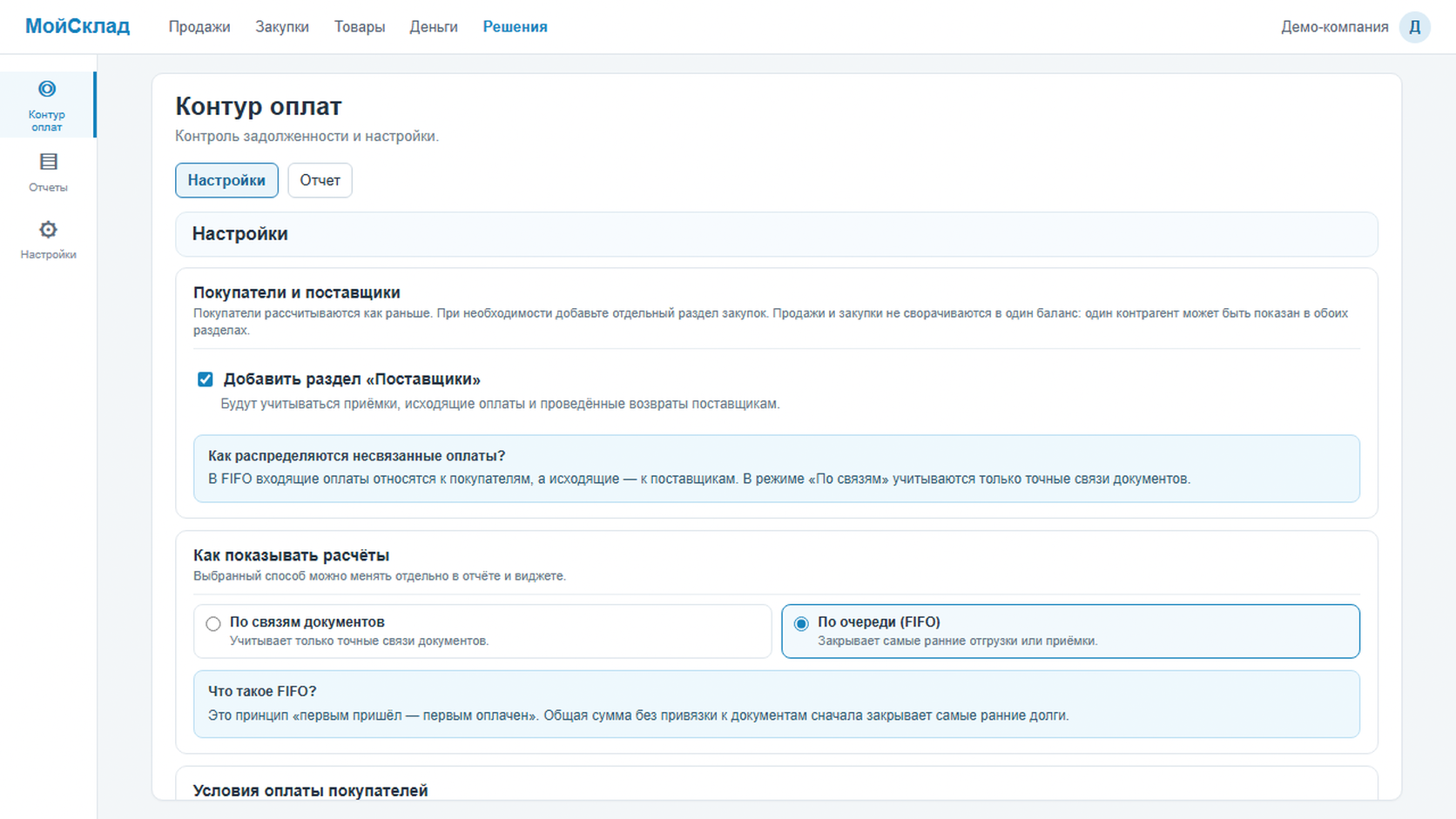Click the Как показывать расчёты section title

tap(291, 555)
